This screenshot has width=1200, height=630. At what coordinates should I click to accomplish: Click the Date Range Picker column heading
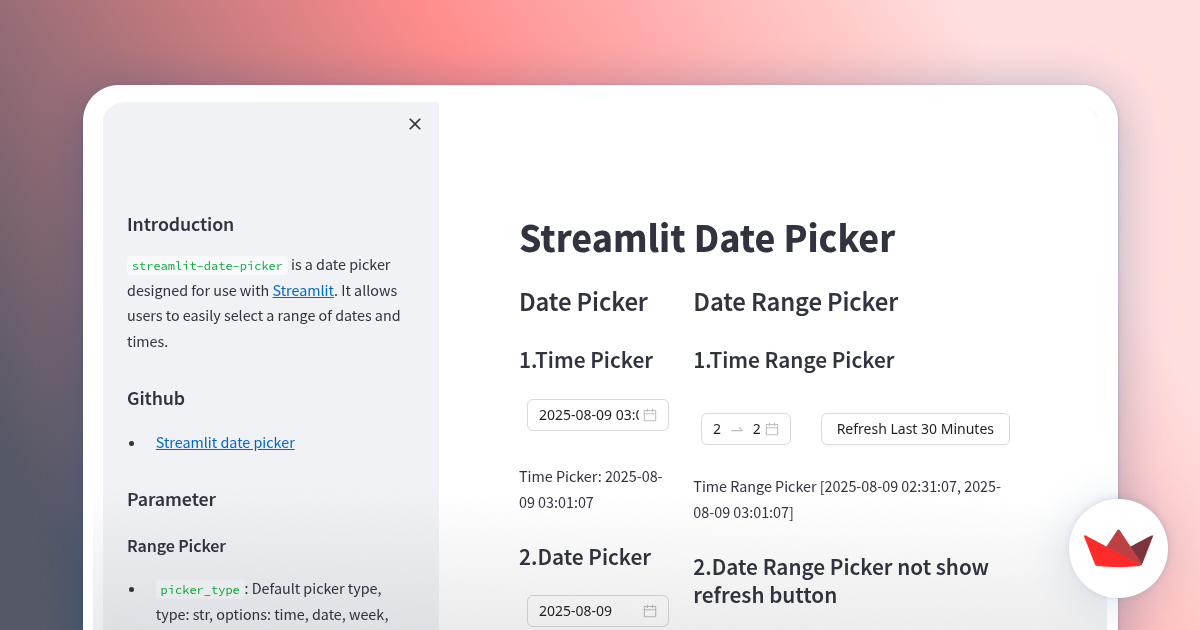tap(796, 302)
